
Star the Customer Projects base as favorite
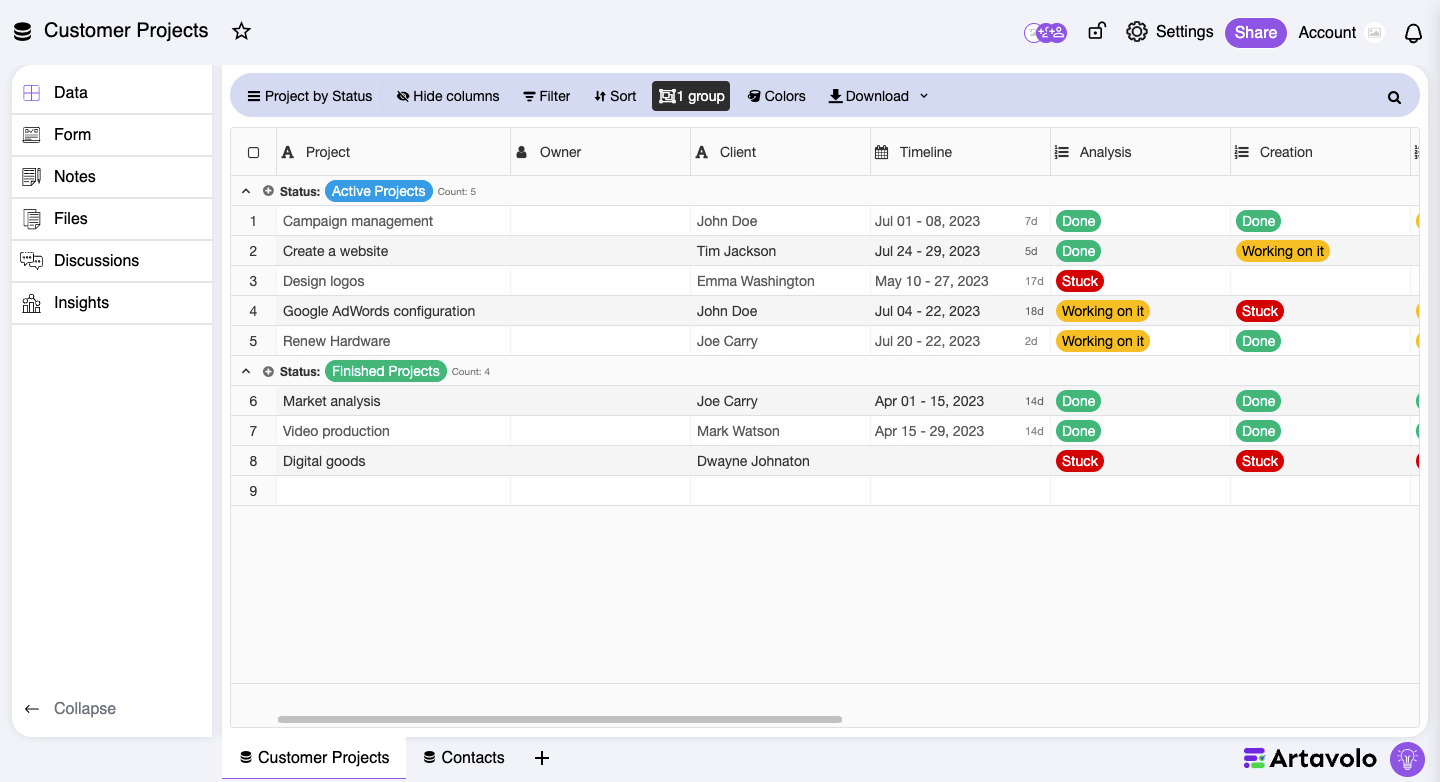pyautogui.click(x=241, y=31)
